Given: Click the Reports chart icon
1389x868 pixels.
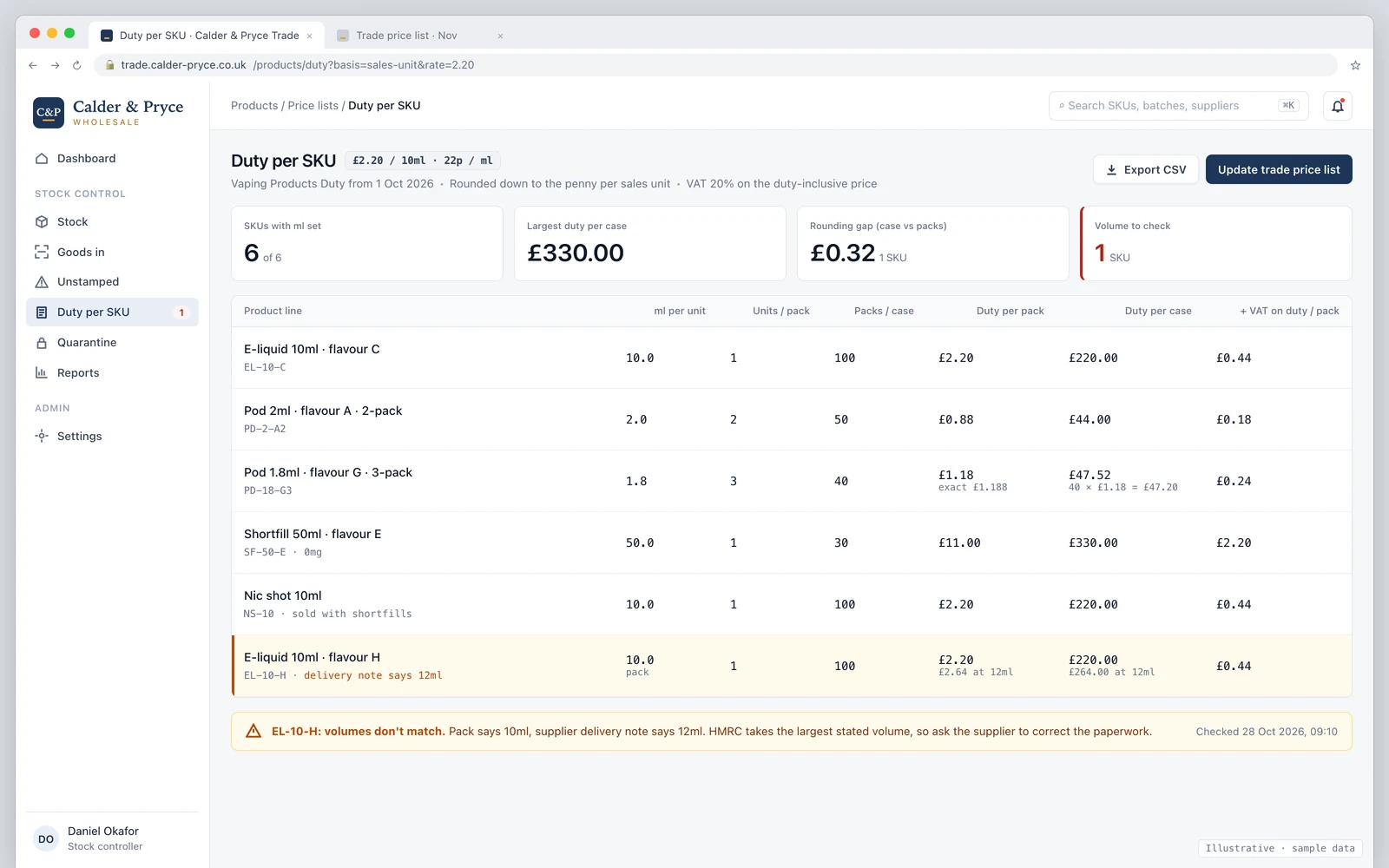Looking at the screenshot, I should click(42, 372).
